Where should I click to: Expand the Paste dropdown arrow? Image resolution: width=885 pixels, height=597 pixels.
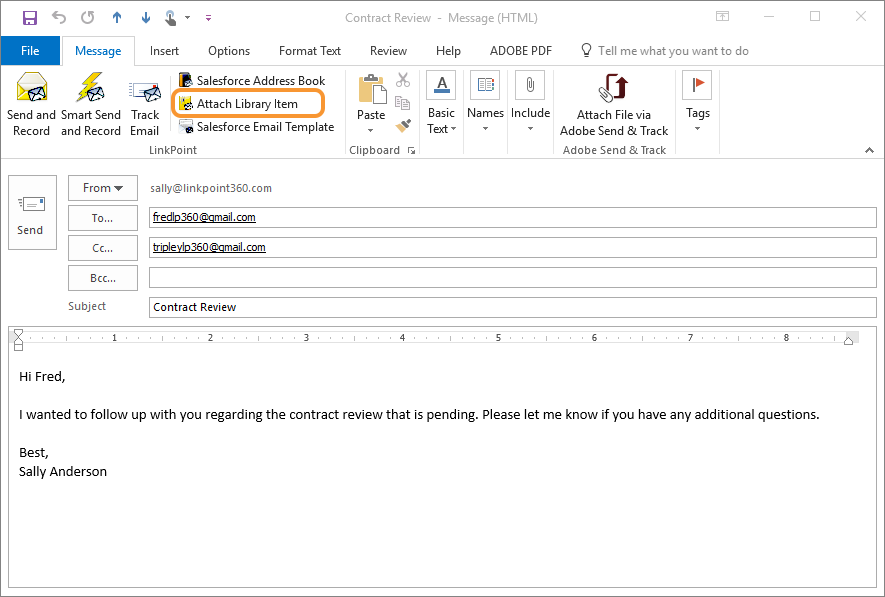[x=371, y=130]
